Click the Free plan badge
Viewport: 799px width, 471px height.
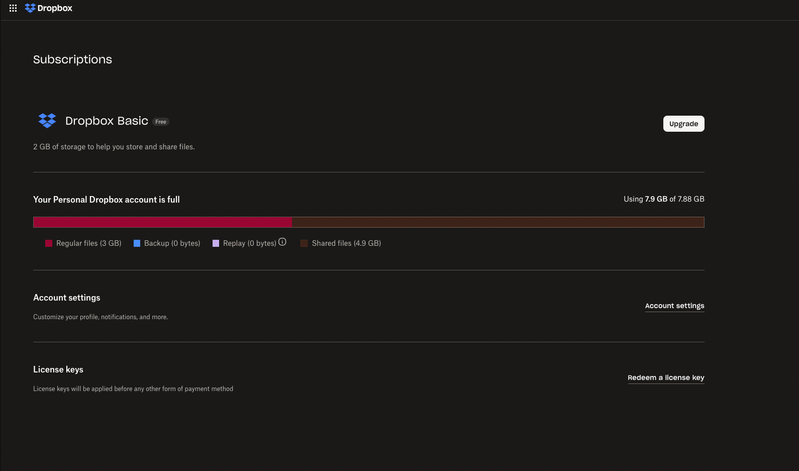(x=161, y=122)
